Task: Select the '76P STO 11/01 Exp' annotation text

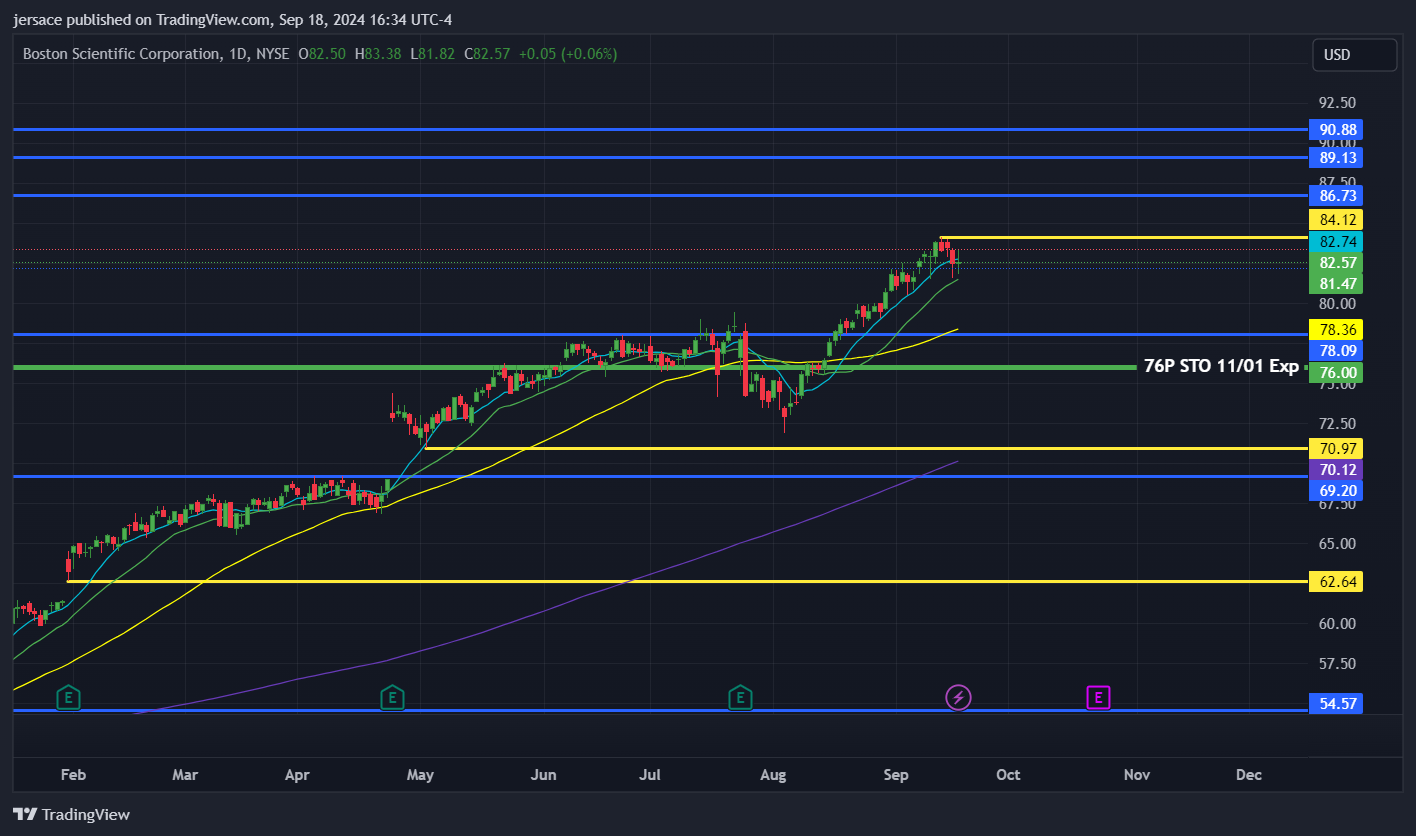Action: (1221, 367)
